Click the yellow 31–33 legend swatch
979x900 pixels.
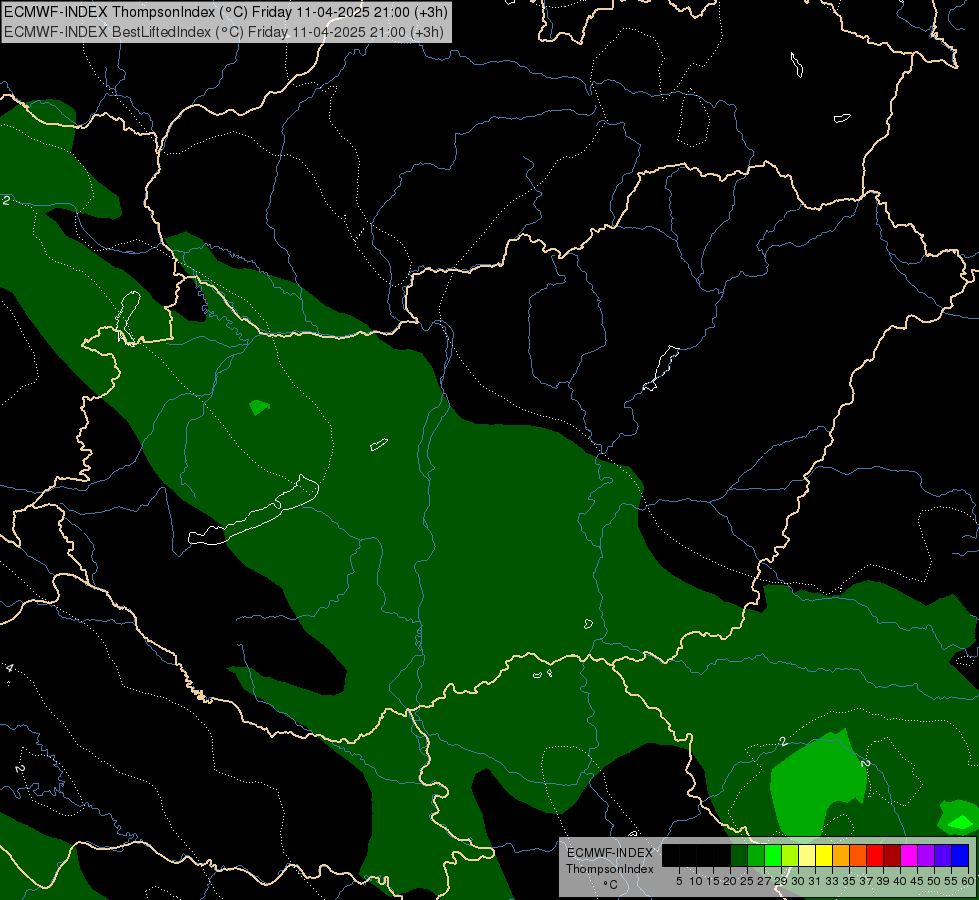click(x=824, y=855)
